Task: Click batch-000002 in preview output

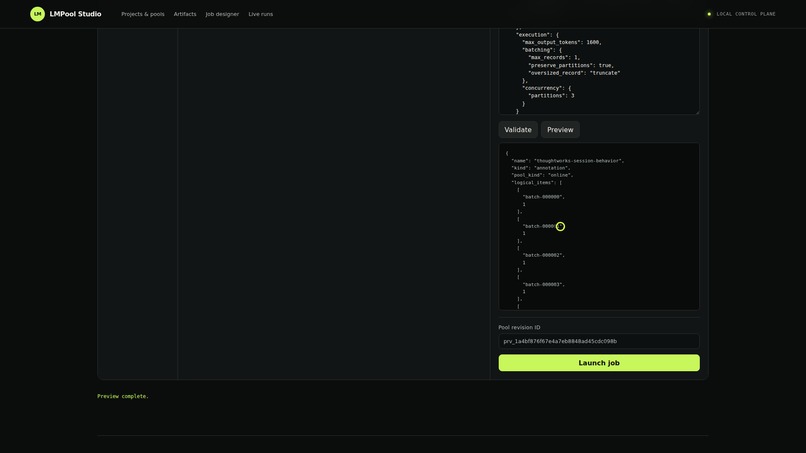Action: click(x=543, y=255)
